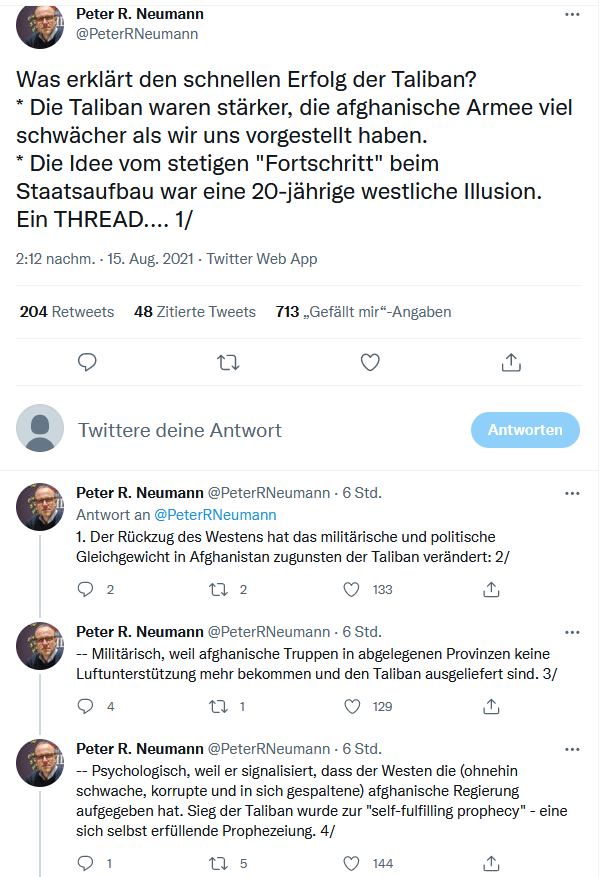The height and width of the screenshot is (877, 607).
Task: Focus the "Twittere deine Antwort" field
Action: (x=260, y=430)
